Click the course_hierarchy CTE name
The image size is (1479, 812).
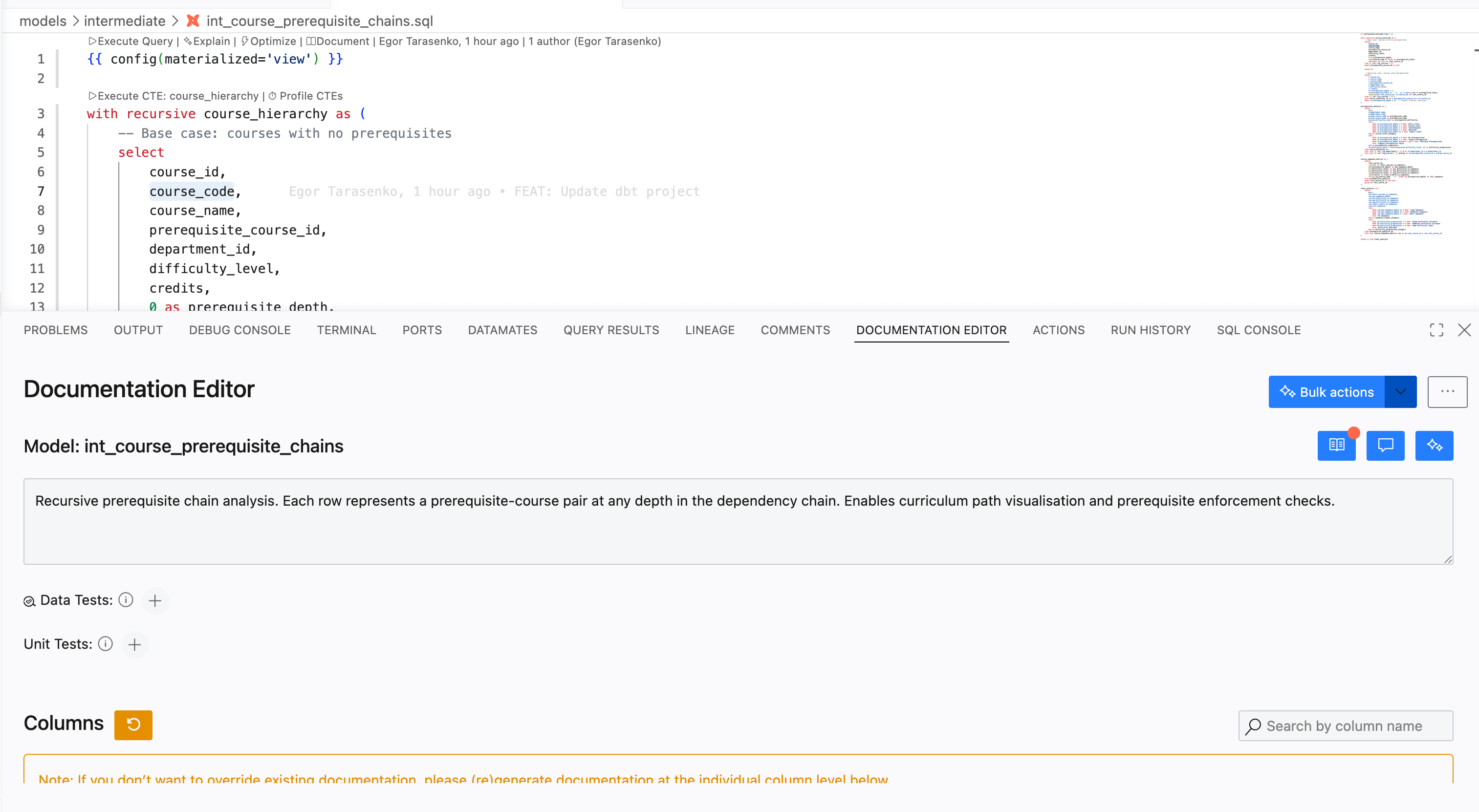pos(265,114)
